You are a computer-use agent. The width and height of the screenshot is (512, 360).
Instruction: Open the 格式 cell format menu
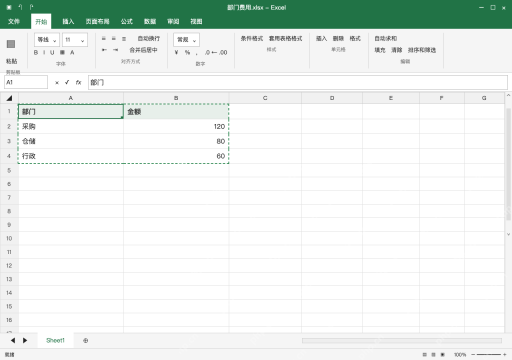355,39
